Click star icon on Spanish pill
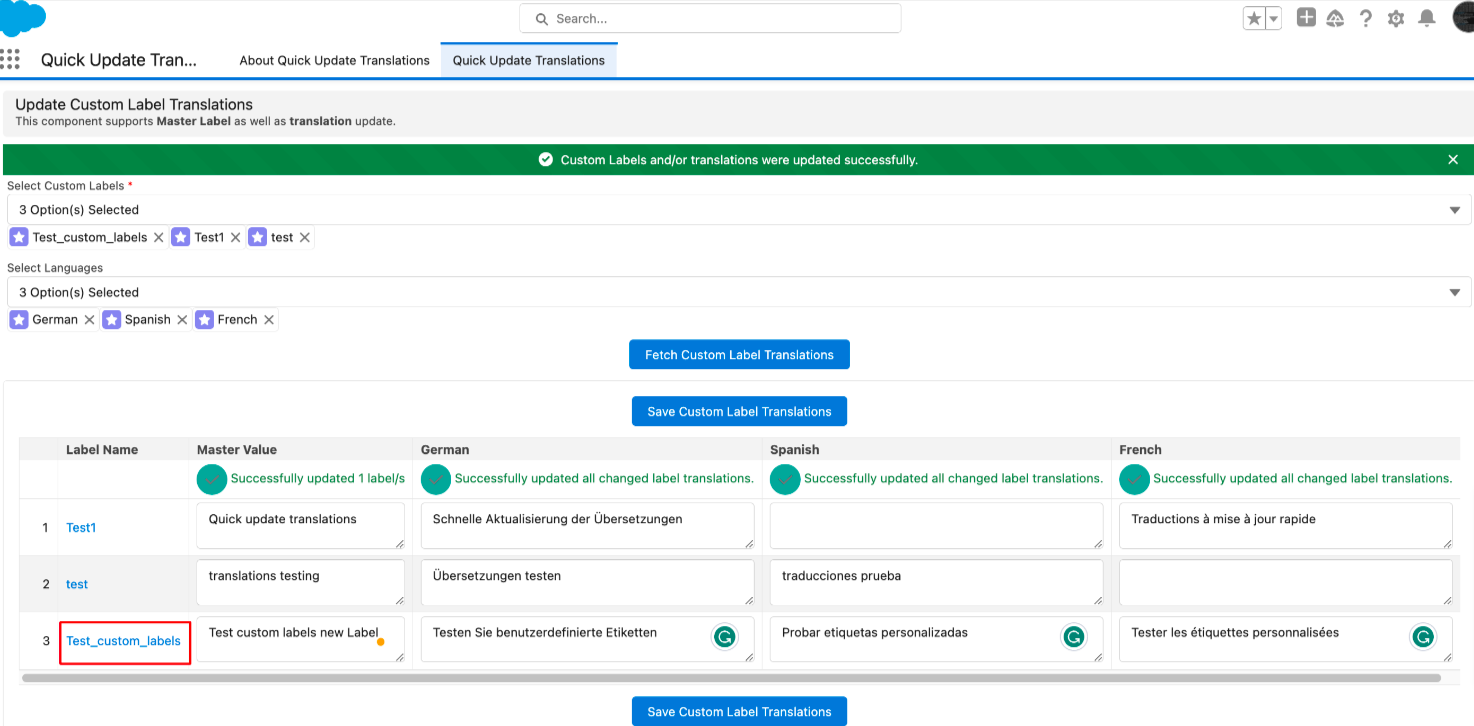The height and width of the screenshot is (726, 1474). point(111,320)
